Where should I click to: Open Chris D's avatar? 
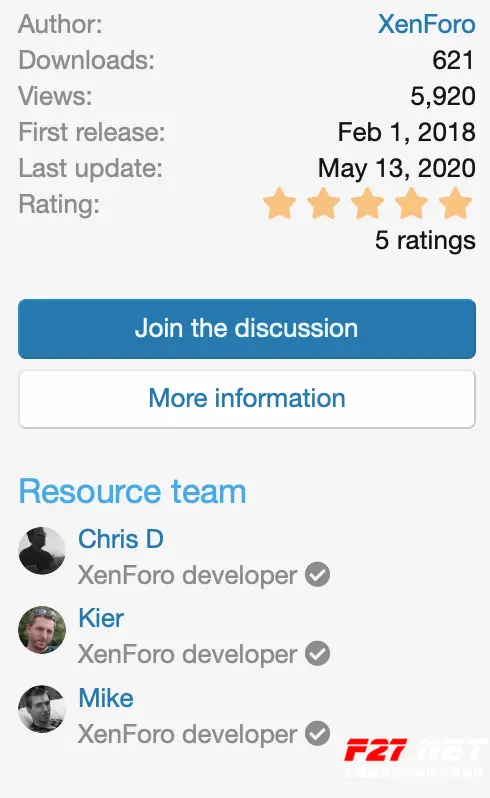coord(42,551)
